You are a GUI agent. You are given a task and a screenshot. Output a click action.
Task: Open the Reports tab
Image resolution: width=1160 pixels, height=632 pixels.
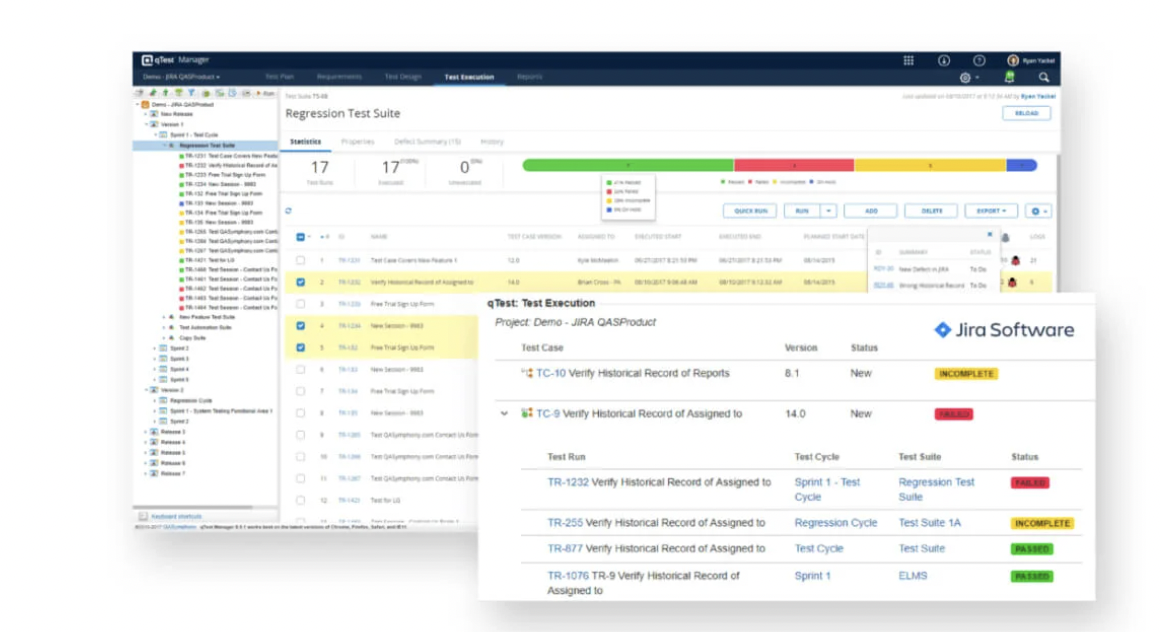click(530, 77)
